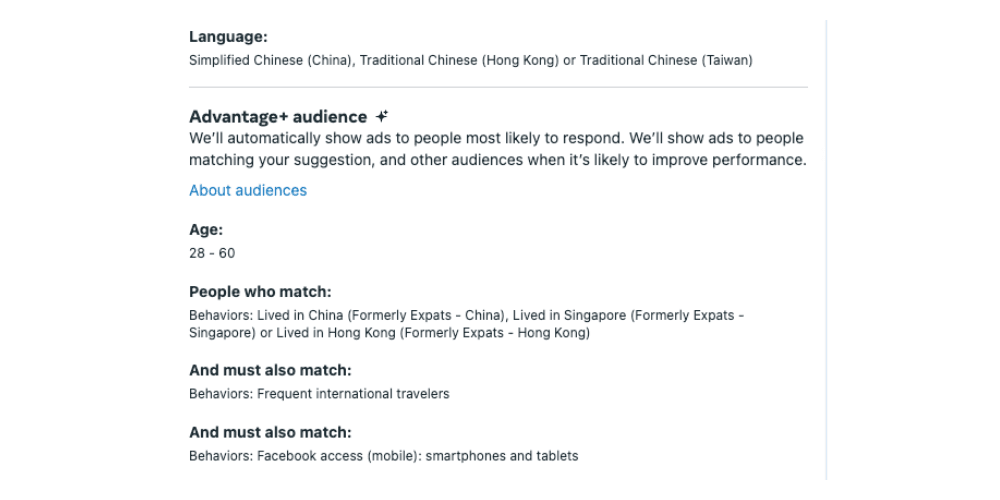Click Traditional Chinese (Taiwan) text

coord(666,61)
